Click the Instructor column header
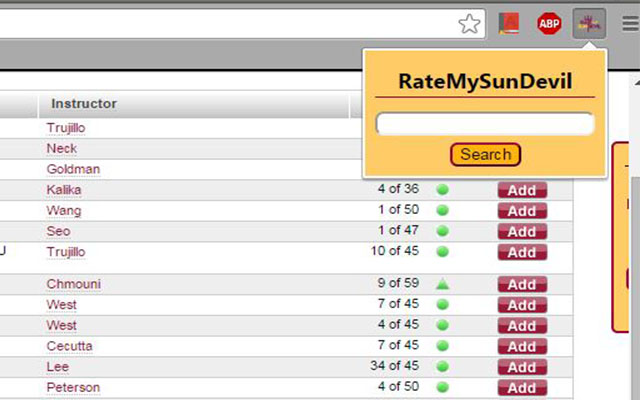The width and height of the screenshot is (640, 400). pos(194,104)
